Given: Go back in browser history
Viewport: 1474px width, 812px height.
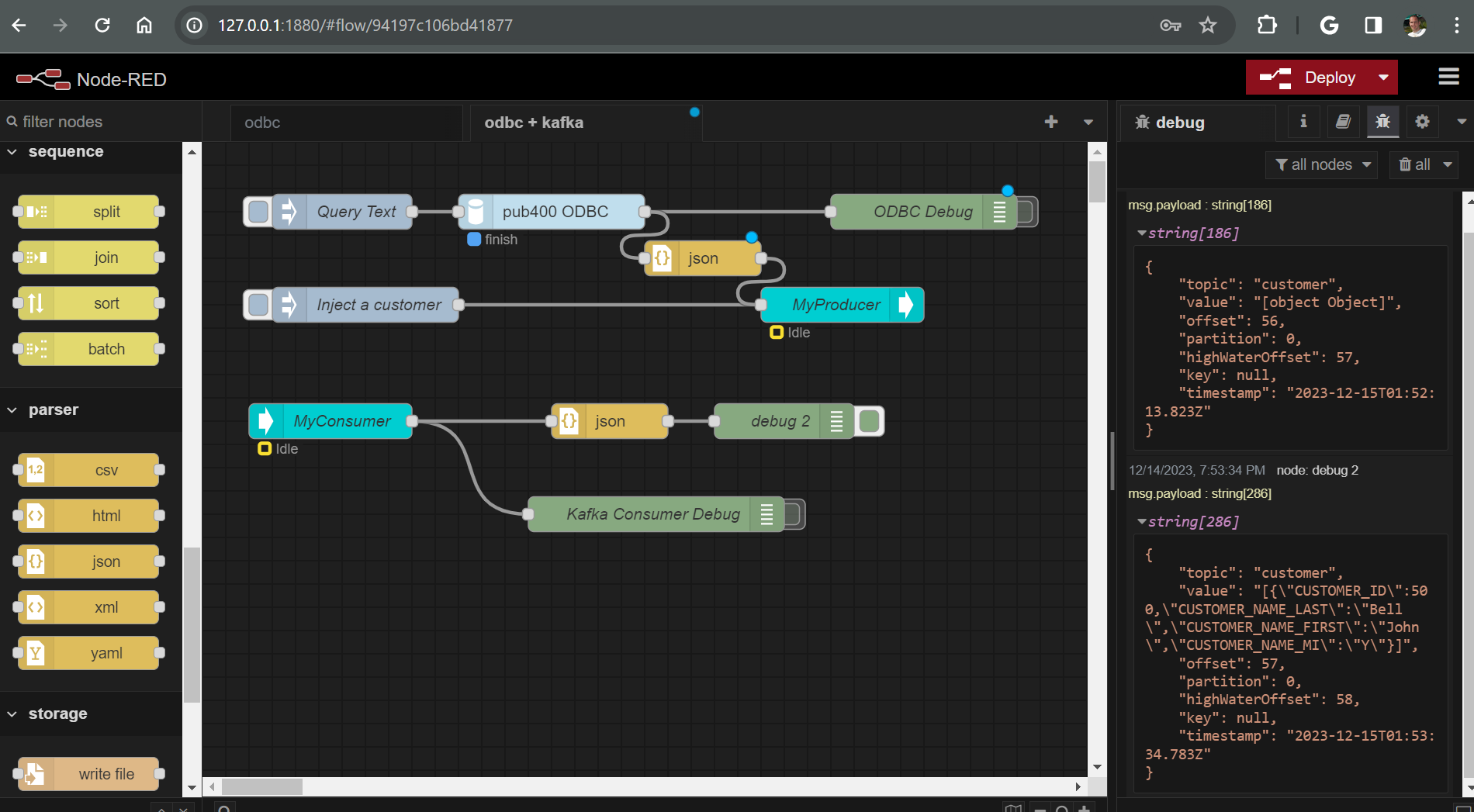Looking at the screenshot, I should point(19,26).
